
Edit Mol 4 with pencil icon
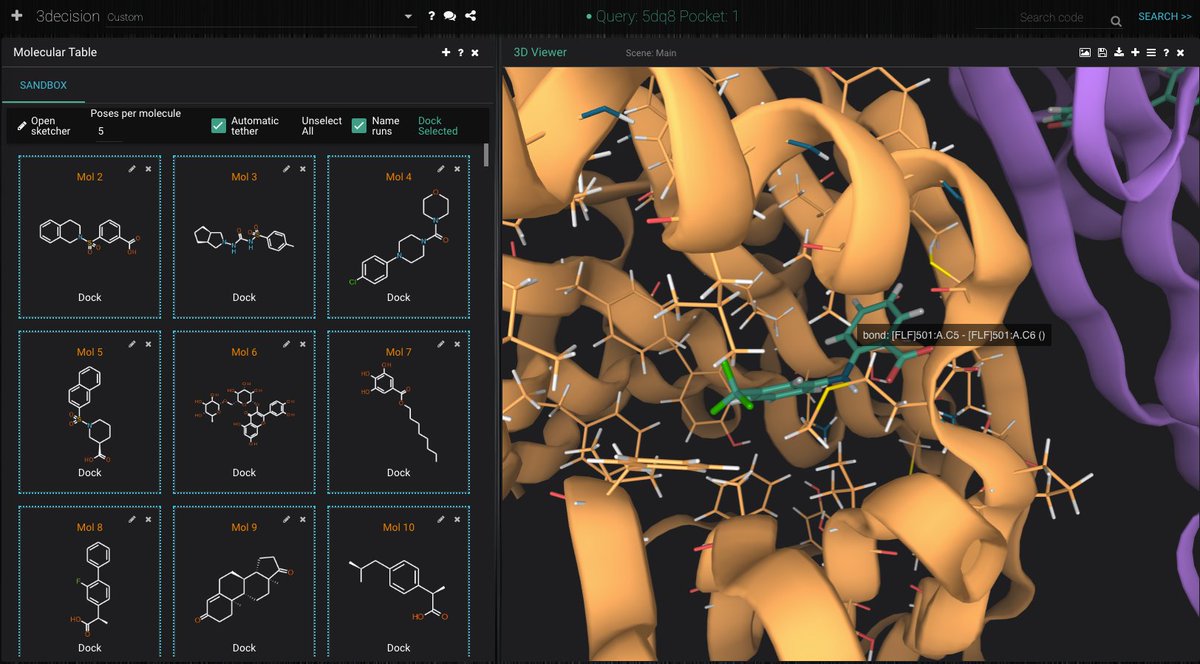pyautogui.click(x=441, y=169)
